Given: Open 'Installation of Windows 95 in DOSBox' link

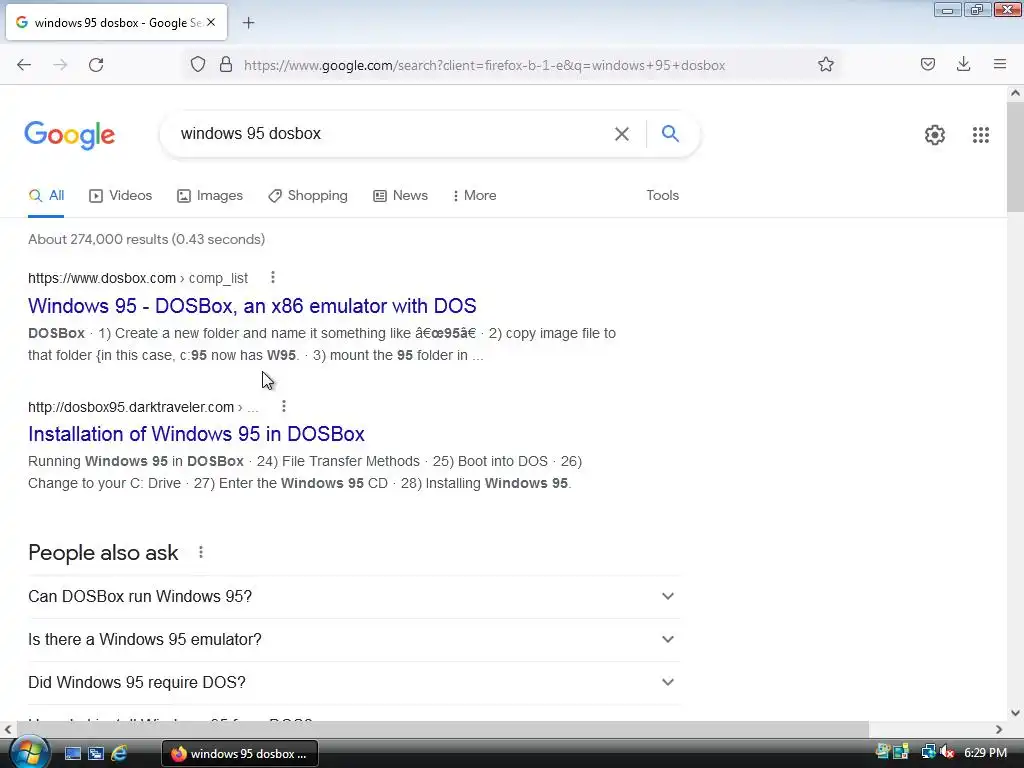Looking at the screenshot, I should pos(196,434).
